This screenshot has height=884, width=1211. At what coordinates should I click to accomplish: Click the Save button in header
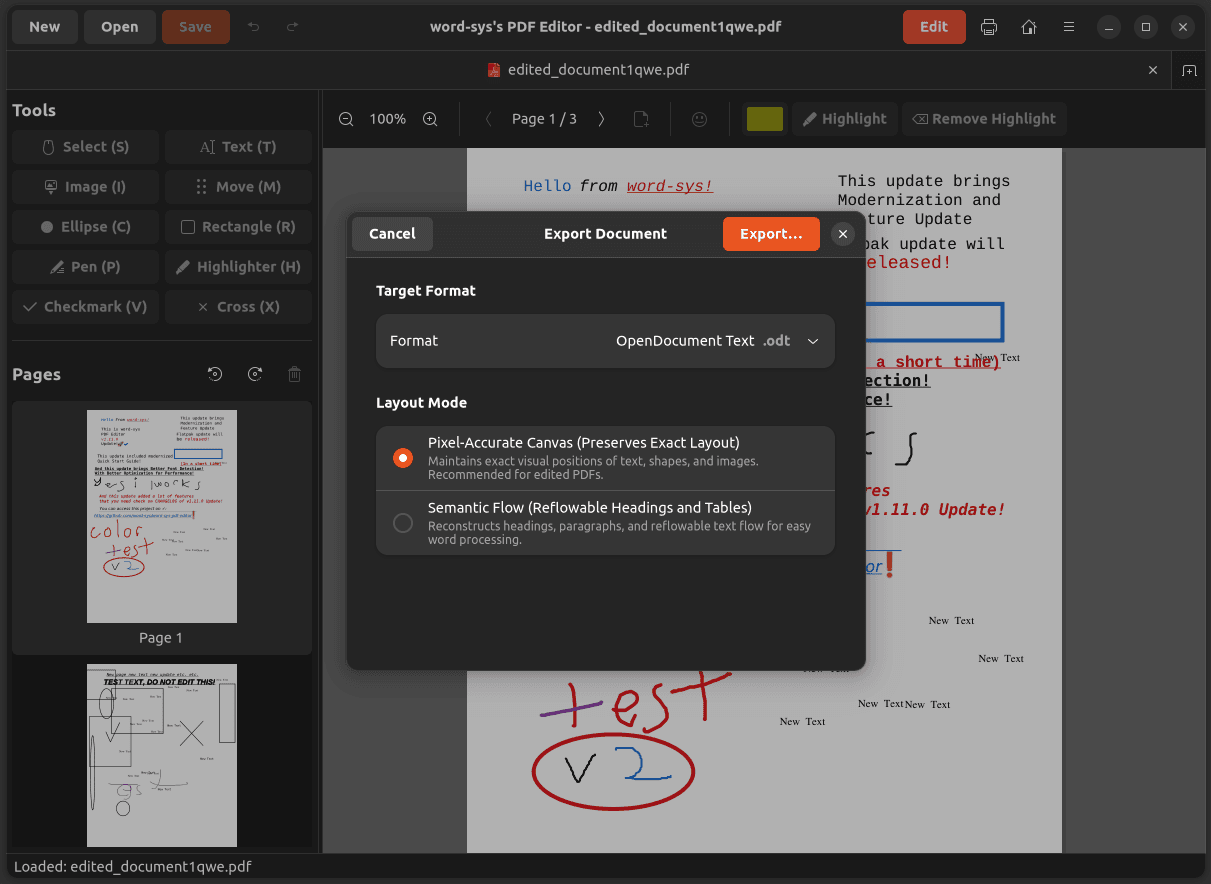click(x=195, y=27)
